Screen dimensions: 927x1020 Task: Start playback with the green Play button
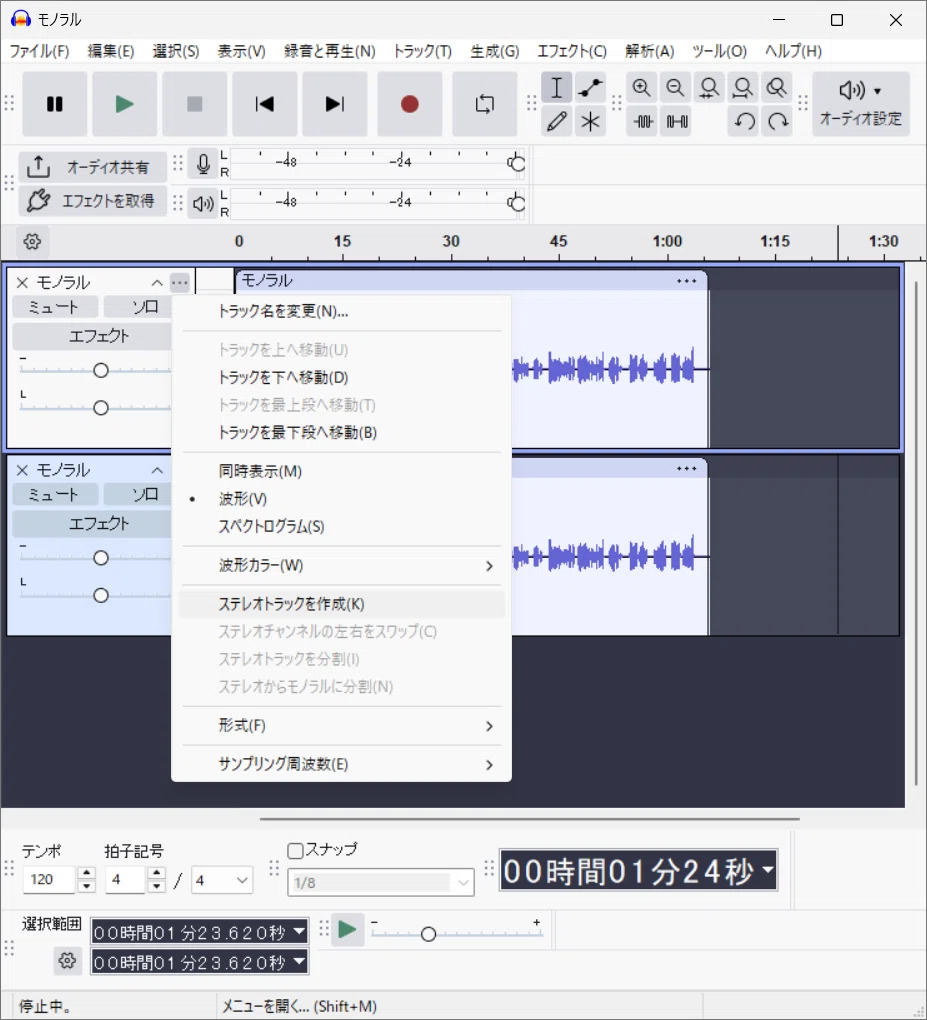pos(124,104)
